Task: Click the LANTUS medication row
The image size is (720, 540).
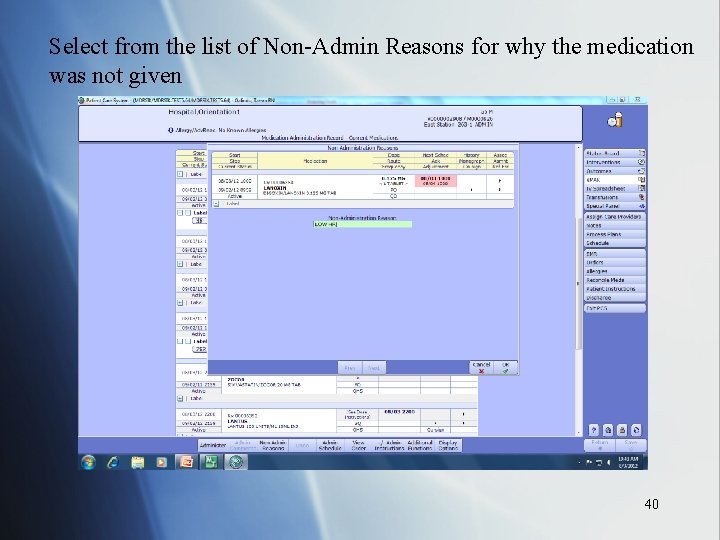Action: pyautogui.click(x=278, y=421)
